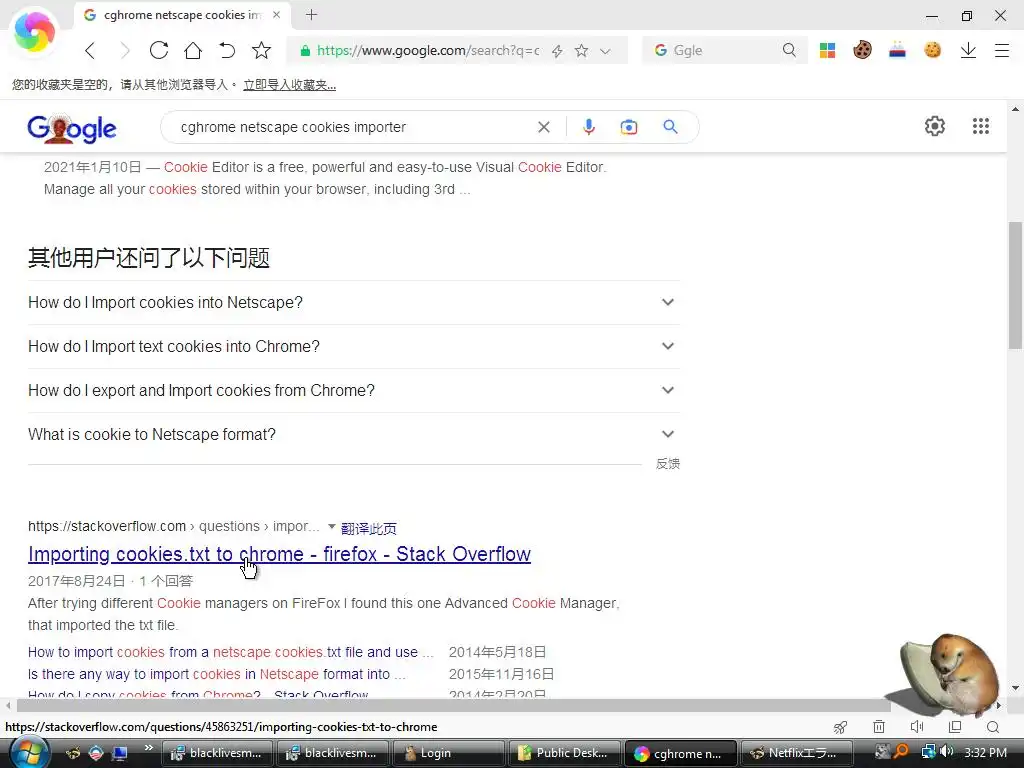Submit search with blue magnifier icon
This screenshot has width=1024, height=768.
(670, 127)
